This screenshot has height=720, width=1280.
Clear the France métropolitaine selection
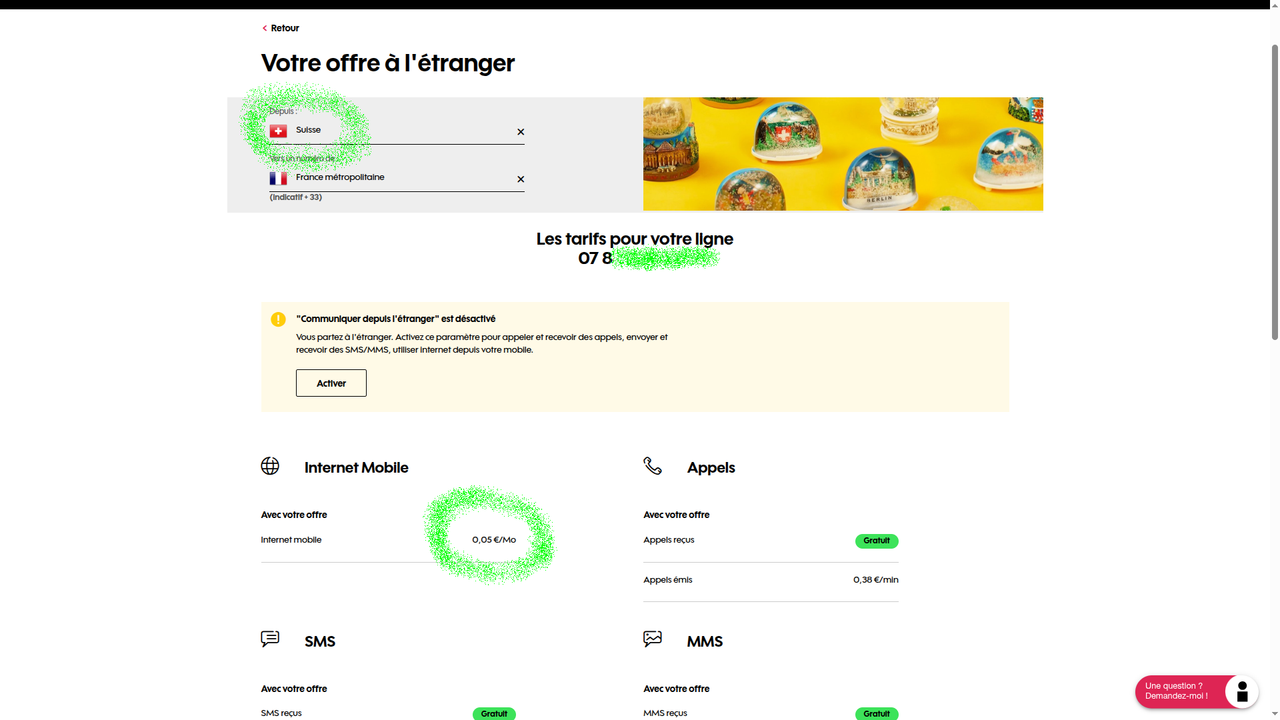click(x=520, y=179)
